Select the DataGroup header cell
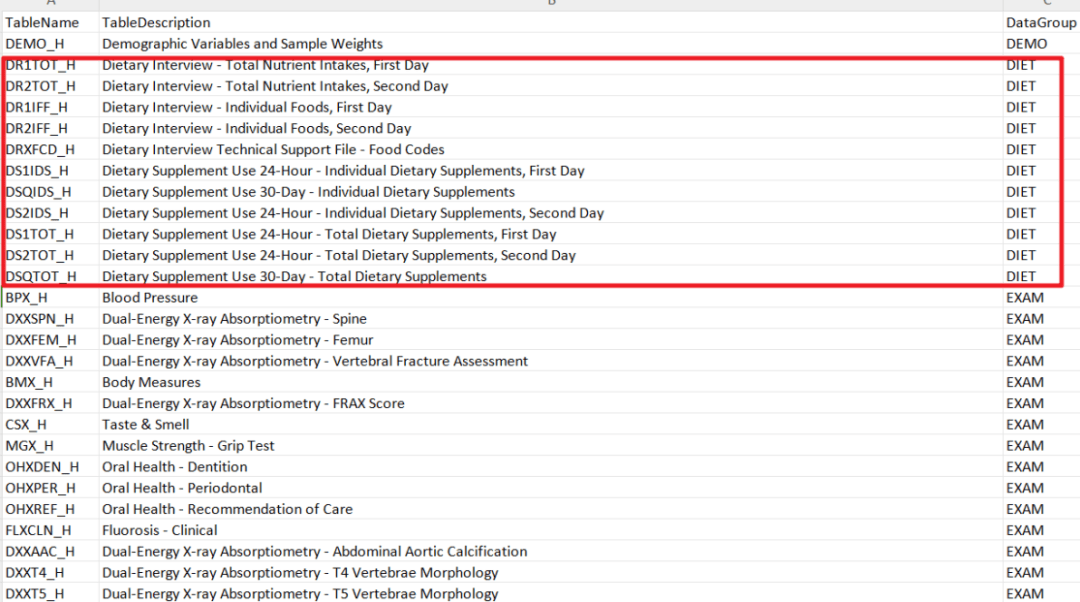The height and width of the screenshot is (602, 1080). coord(1040,22)
